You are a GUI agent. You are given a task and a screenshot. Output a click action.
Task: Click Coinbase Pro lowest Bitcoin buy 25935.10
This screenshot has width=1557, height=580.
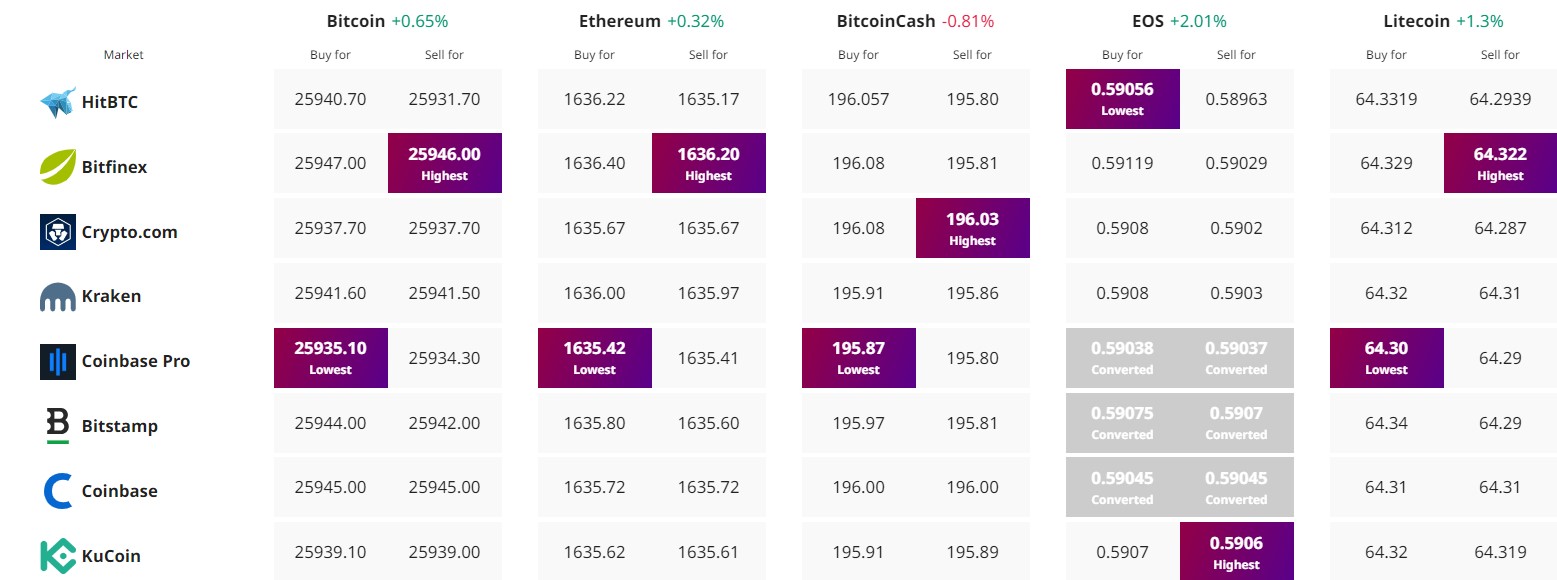click(x=331, y=358)
